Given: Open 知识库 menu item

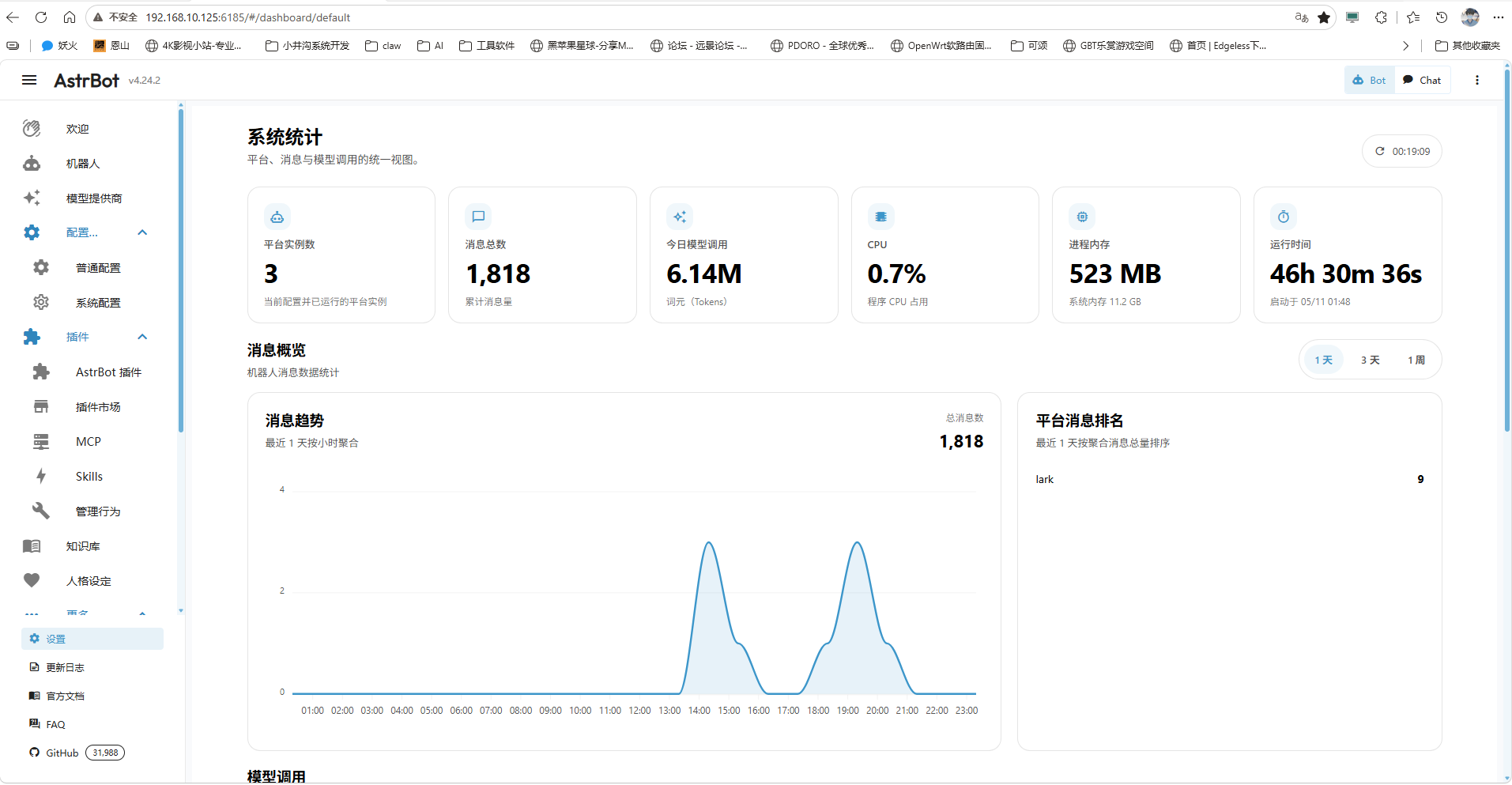Looking at the screenshot, I should [x=92, y=546].
